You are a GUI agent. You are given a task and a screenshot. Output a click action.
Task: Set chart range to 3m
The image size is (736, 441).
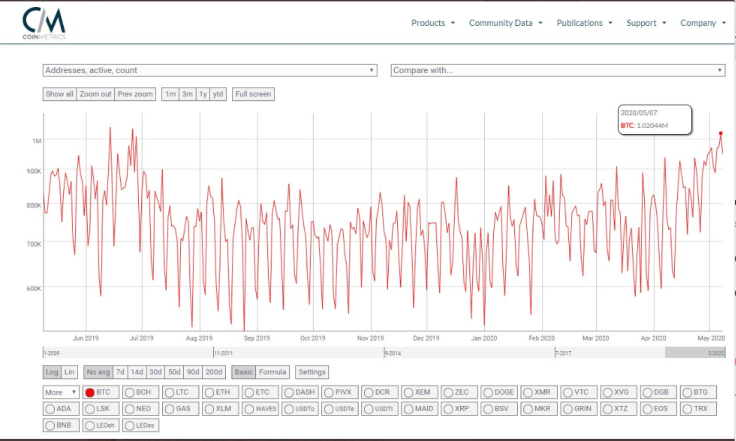[x=187, y=94]
